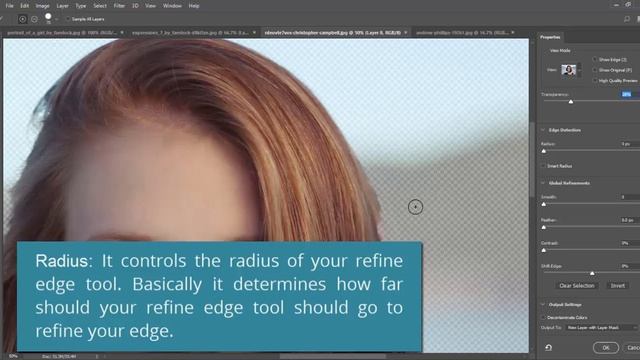The height and width of the screenshot is (360, 640).
Task: Open the View mode thumbnail picker
Action: (569, 70)
